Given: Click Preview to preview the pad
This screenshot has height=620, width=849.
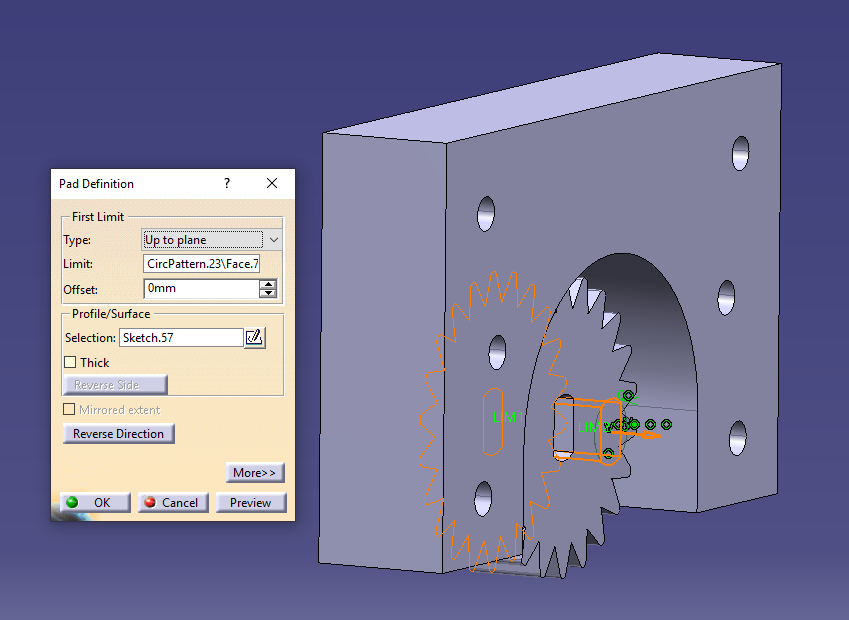Looking at the screenshot, I should point(250,502).
